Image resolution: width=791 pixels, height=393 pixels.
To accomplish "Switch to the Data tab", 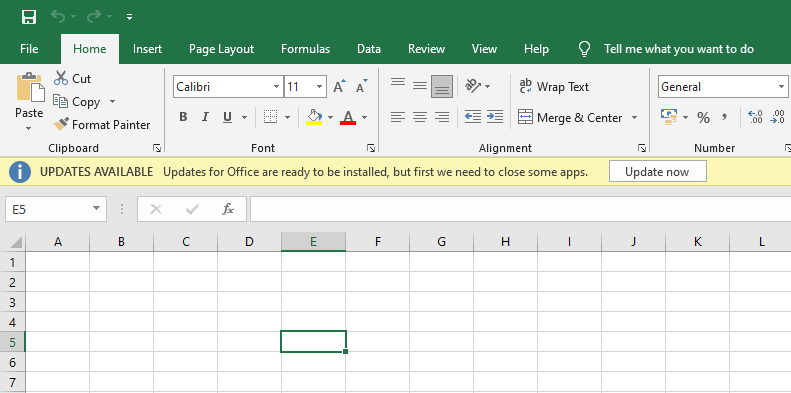I will pos(369,49).
